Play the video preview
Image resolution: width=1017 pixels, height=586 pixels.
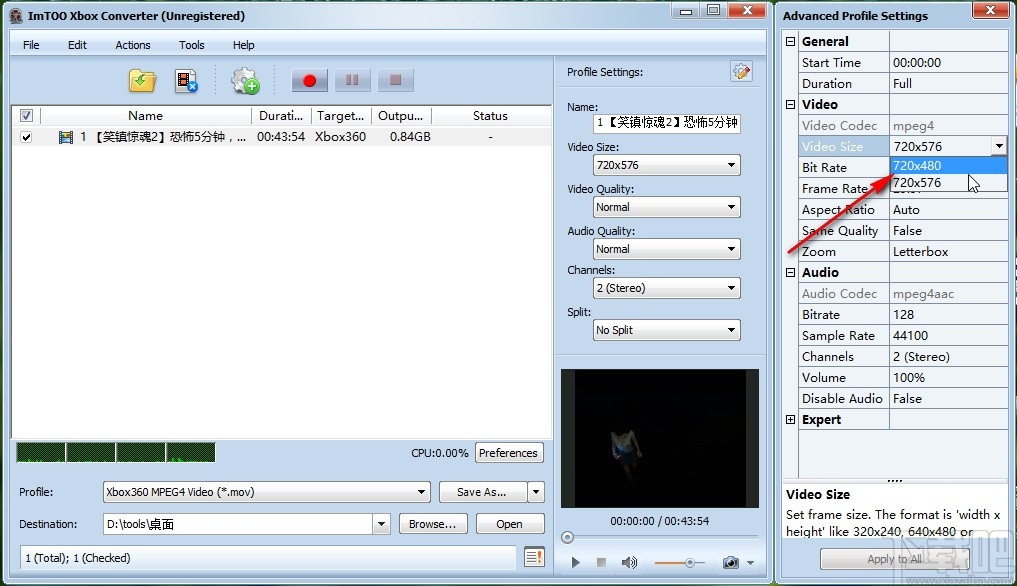575,562
